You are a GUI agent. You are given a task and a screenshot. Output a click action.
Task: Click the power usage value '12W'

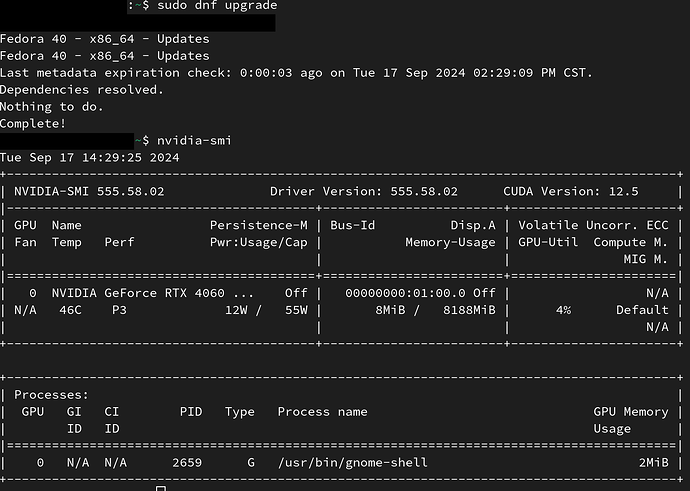236,310
